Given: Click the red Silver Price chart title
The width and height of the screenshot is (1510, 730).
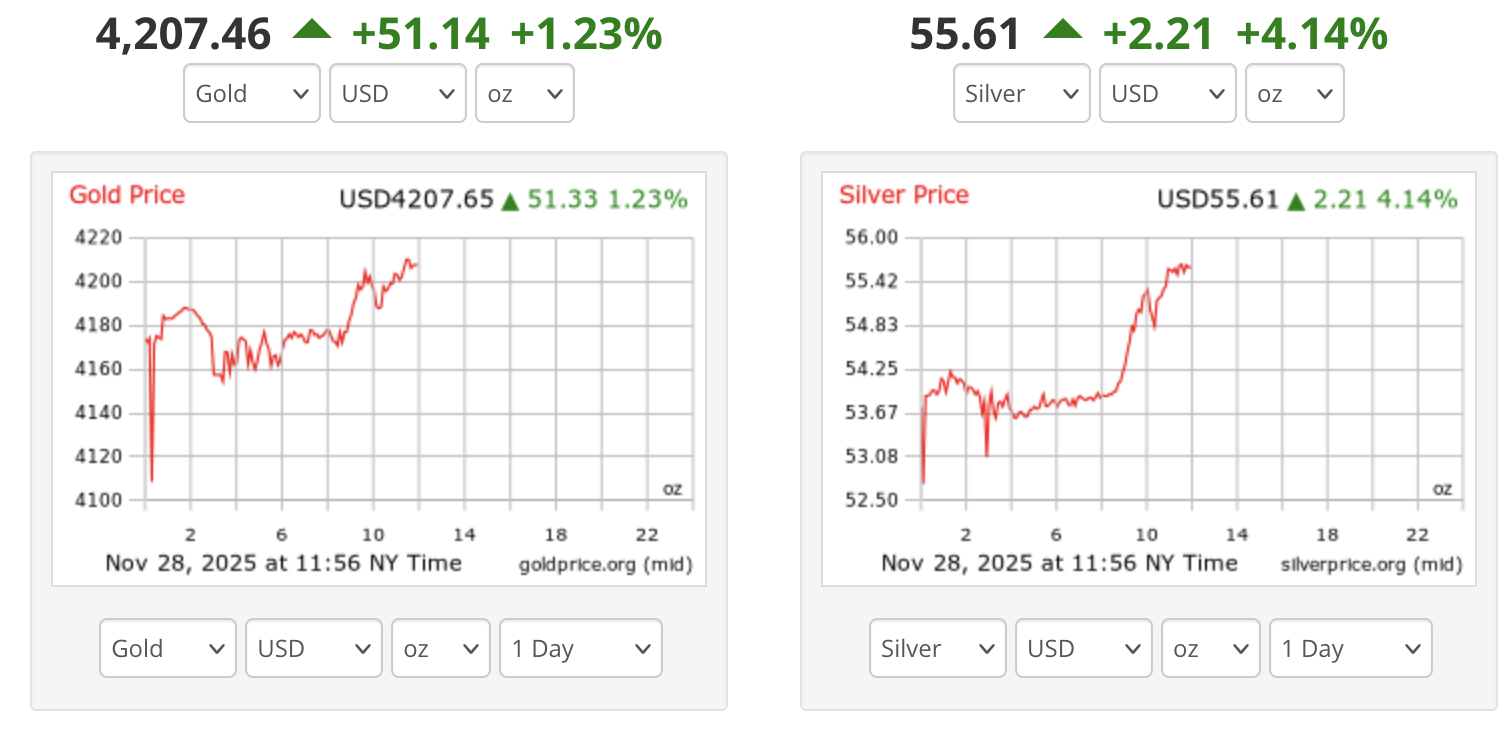Looking at the screenshot, I should coord(904,195).
